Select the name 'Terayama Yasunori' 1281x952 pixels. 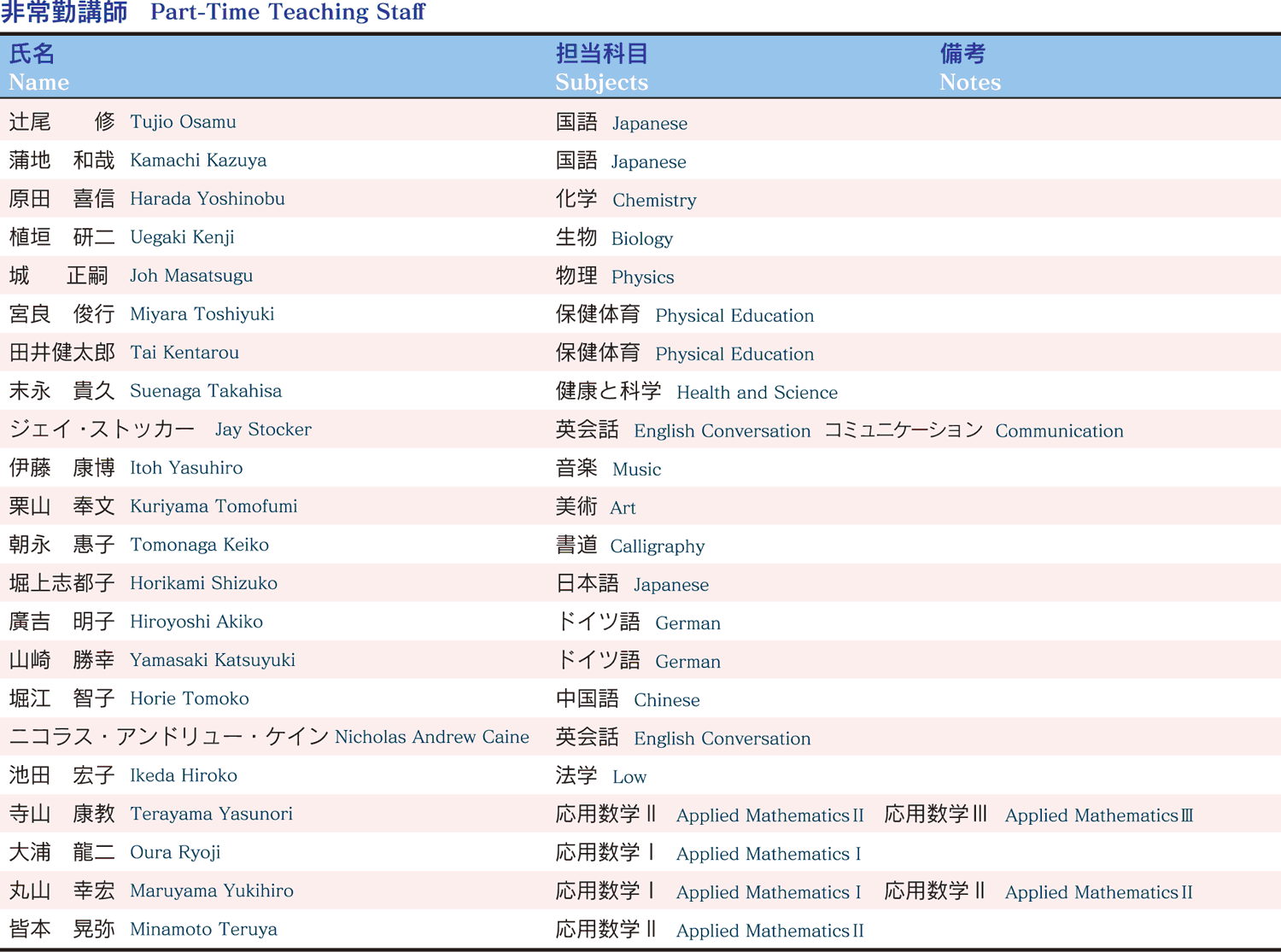coord(211,813)
